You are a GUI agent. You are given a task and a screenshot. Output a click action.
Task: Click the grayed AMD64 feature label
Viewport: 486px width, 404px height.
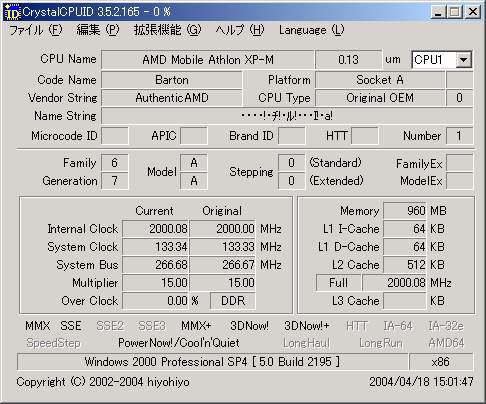pyautogui.click(x=447, y=343)
